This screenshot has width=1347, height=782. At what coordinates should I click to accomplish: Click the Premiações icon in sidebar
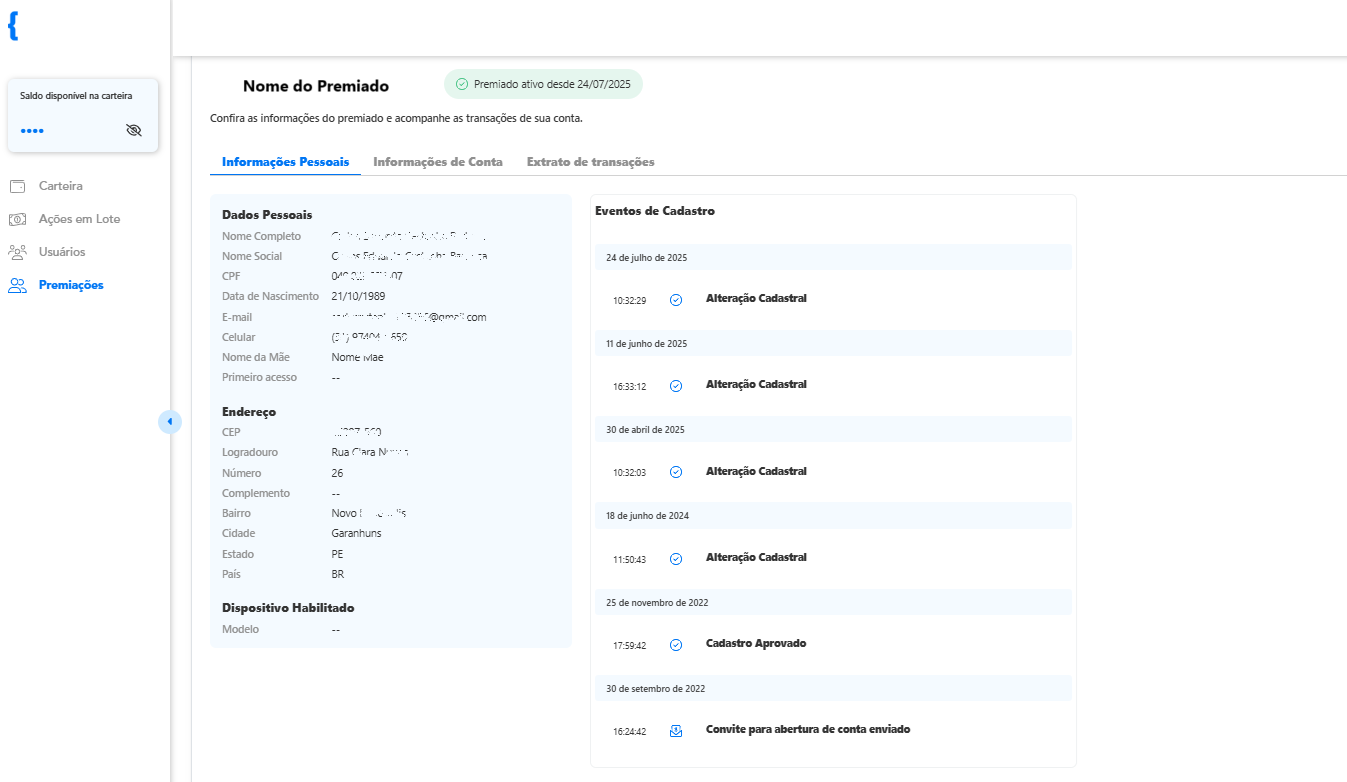click(17, 285)
